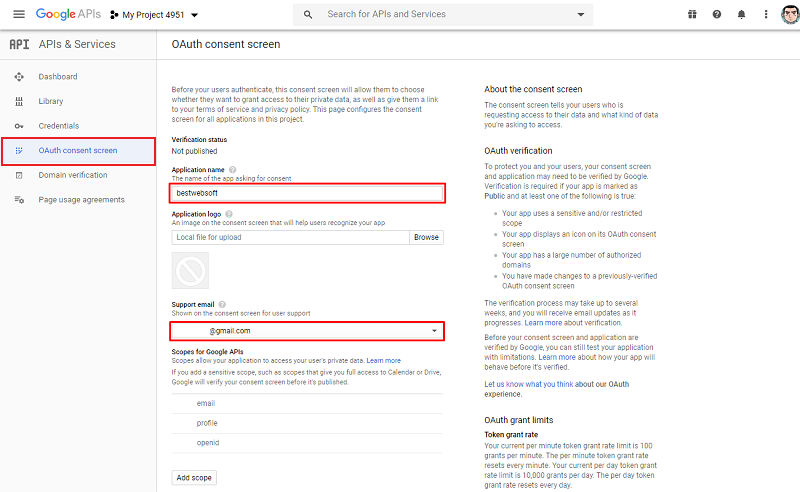
Task: Click Learn more link under Scopes
Action: [384, 360]
